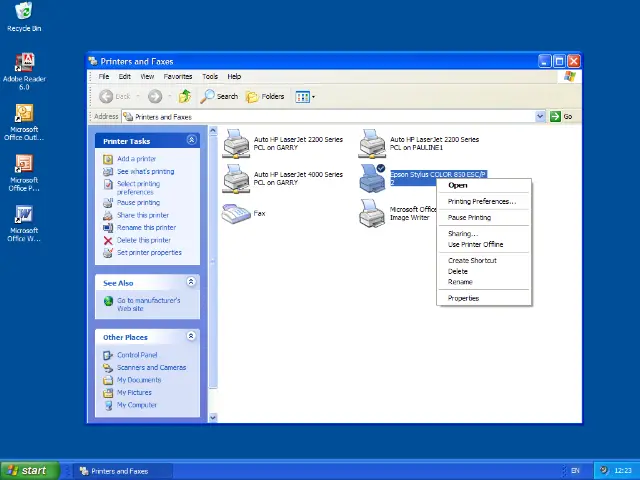The image size is (640, 480).
Task: Open the Tools menu
Action: point(210,76)
